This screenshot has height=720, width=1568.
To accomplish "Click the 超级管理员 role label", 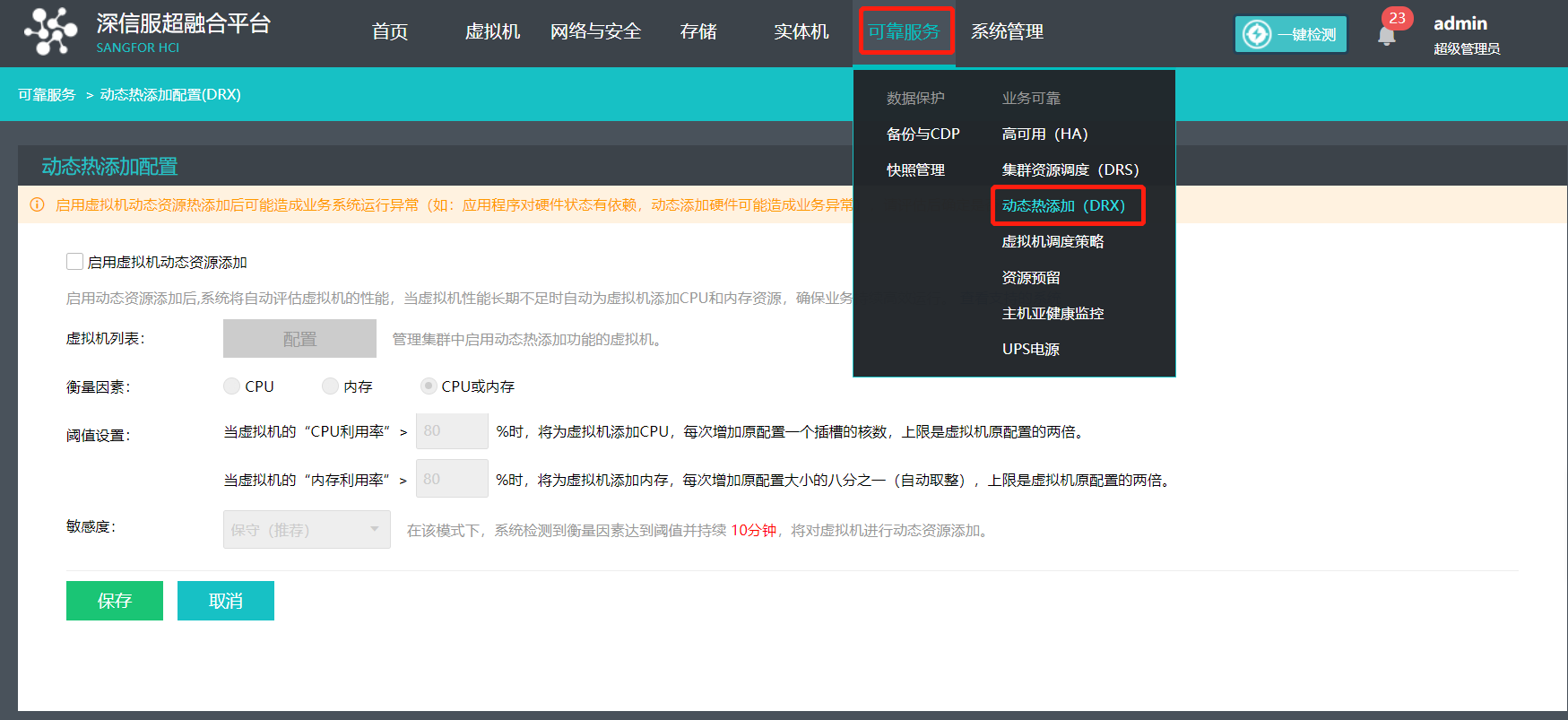I will coord(1467,48).
